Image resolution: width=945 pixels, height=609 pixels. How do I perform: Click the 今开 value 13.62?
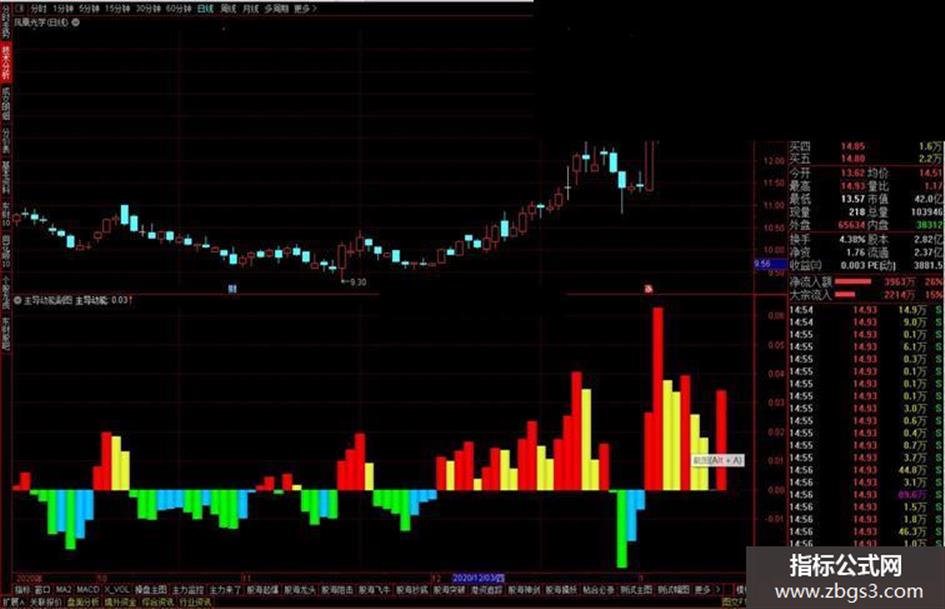click(853, 173)
